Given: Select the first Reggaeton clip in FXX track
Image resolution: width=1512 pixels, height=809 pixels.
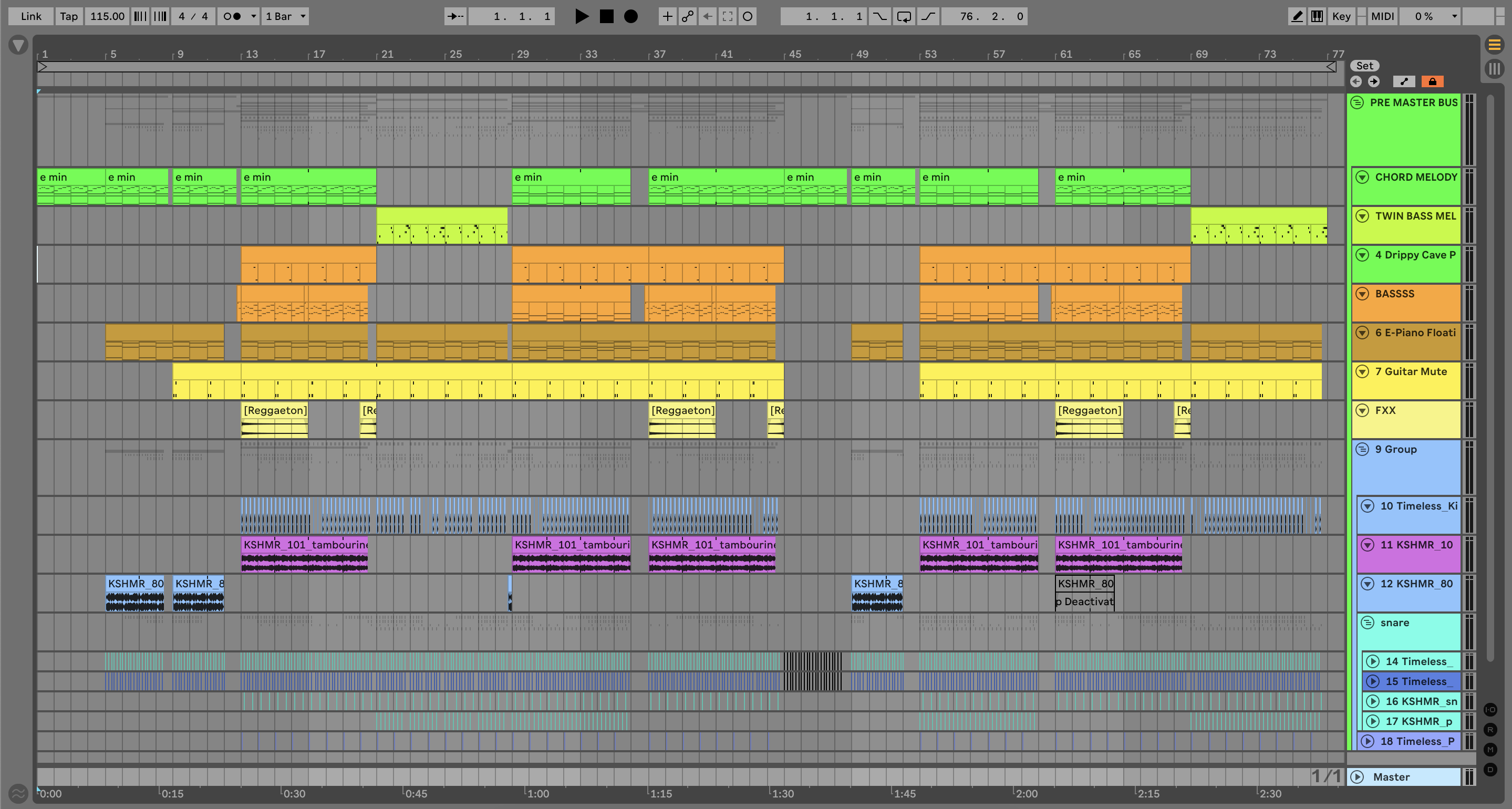Looking at the screenshot, I should click(x=274, y=410).
